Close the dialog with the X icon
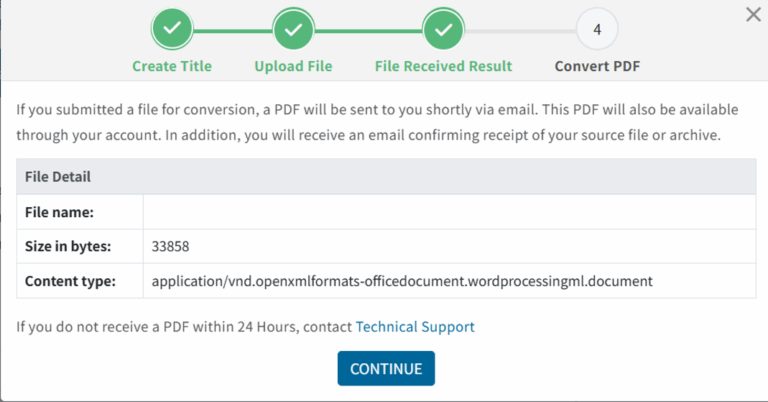 [x=753, y=14]
